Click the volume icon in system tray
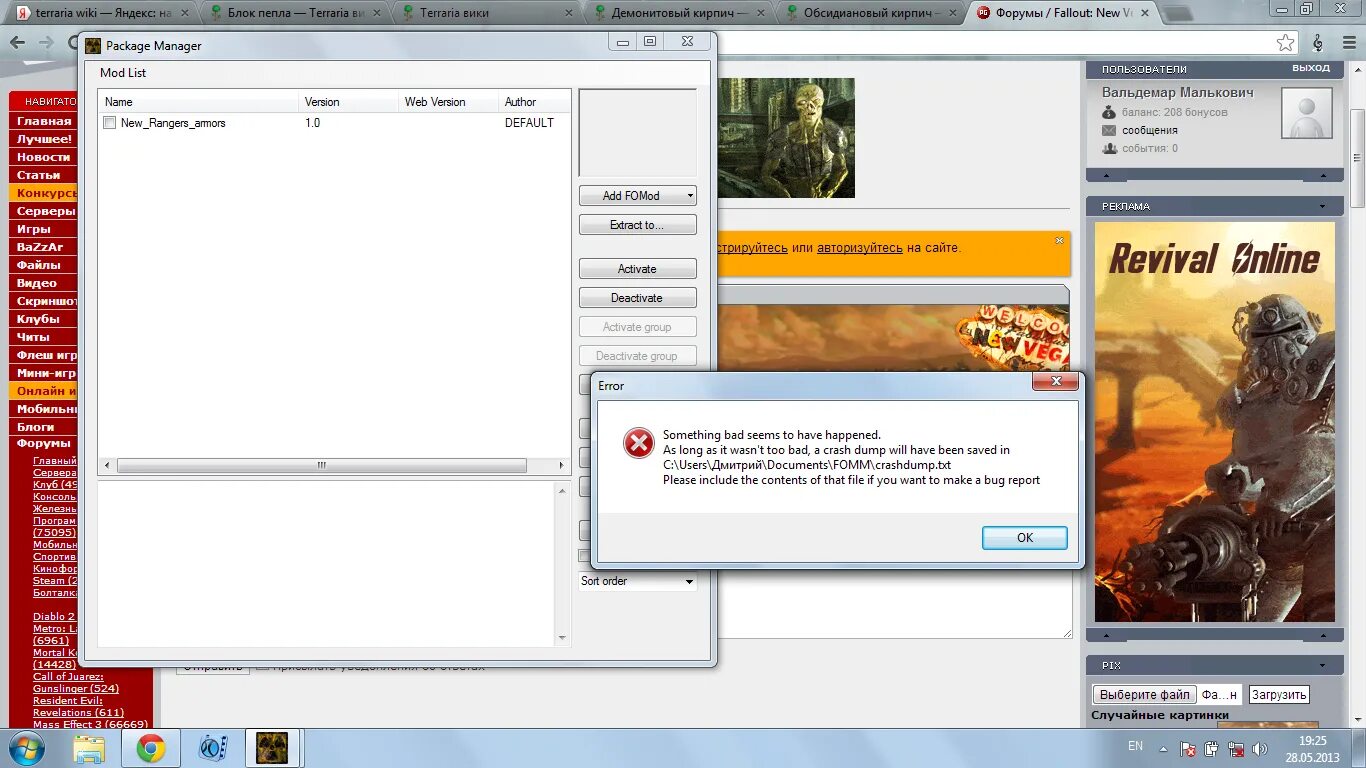Screen dimensions: 1366x768 (x=1260, y=748)
